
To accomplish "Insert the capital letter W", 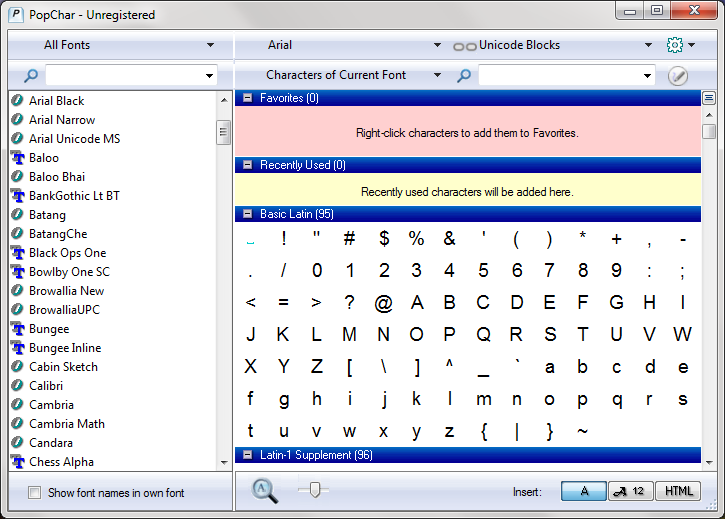I will [x=682, y=334].
